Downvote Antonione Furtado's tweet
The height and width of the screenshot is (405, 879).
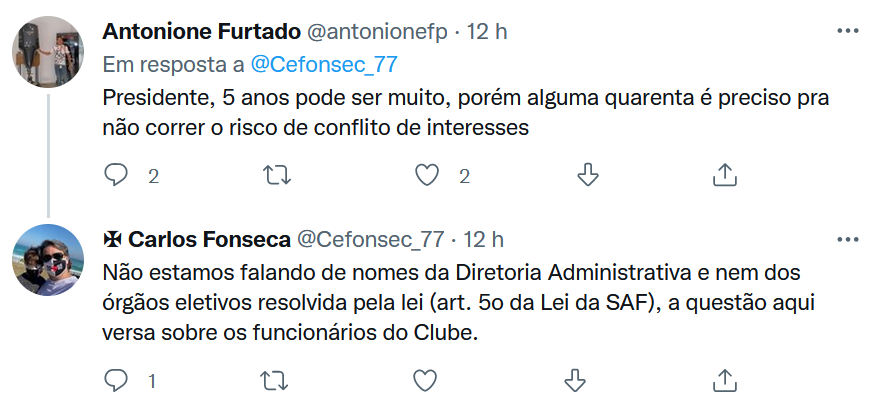(588, 175)
